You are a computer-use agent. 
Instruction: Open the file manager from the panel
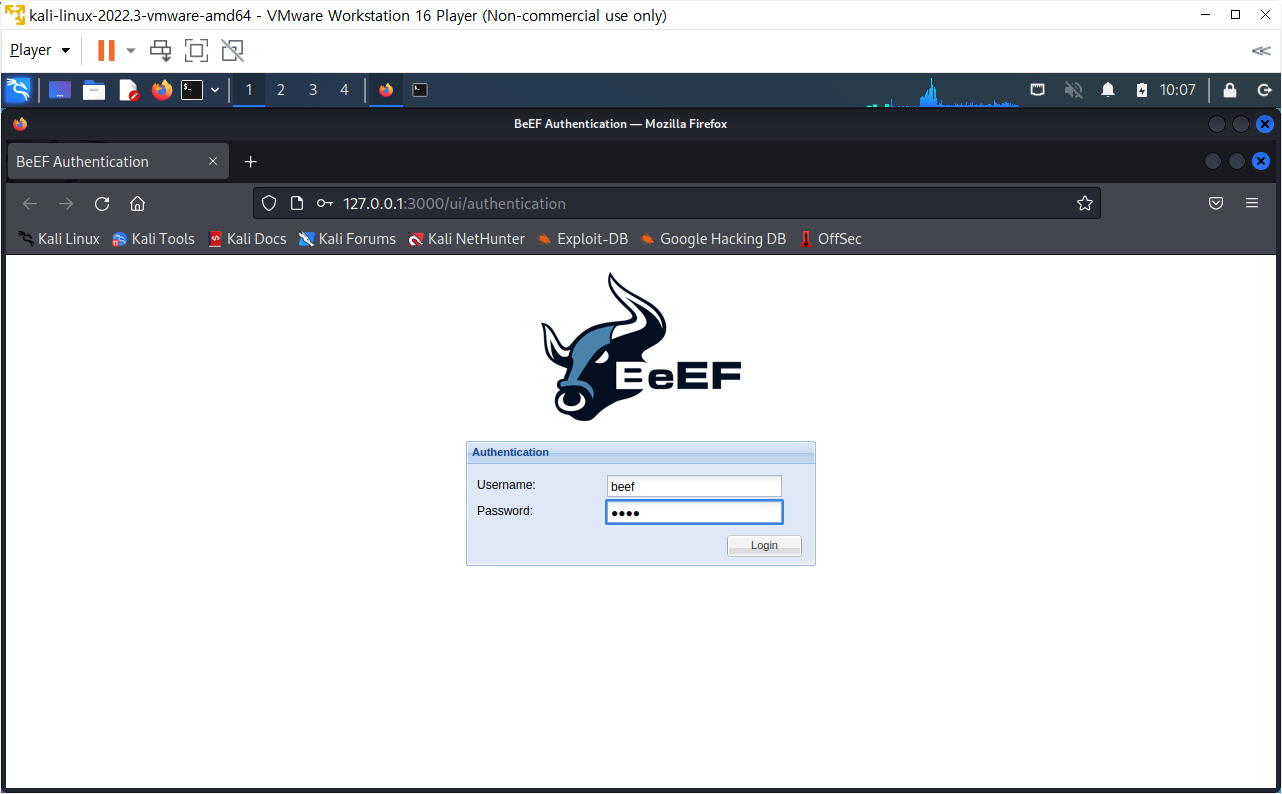point(94,90)
